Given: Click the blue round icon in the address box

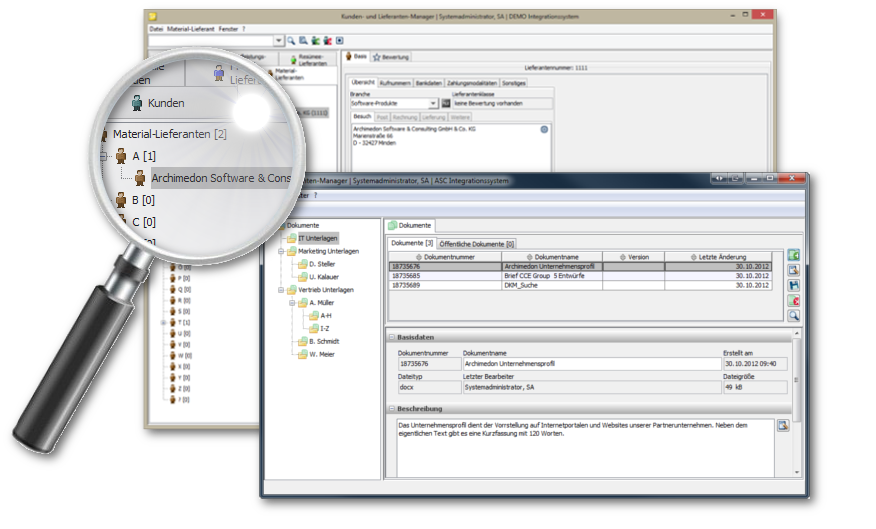Looking at the screenshot, I should point(544,129).
